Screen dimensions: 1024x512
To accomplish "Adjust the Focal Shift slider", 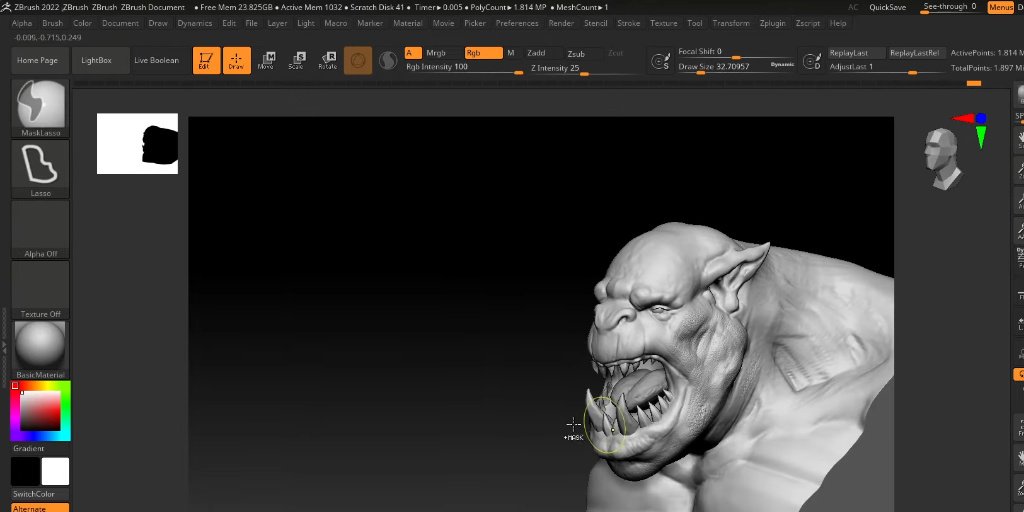I will (737, 52).
